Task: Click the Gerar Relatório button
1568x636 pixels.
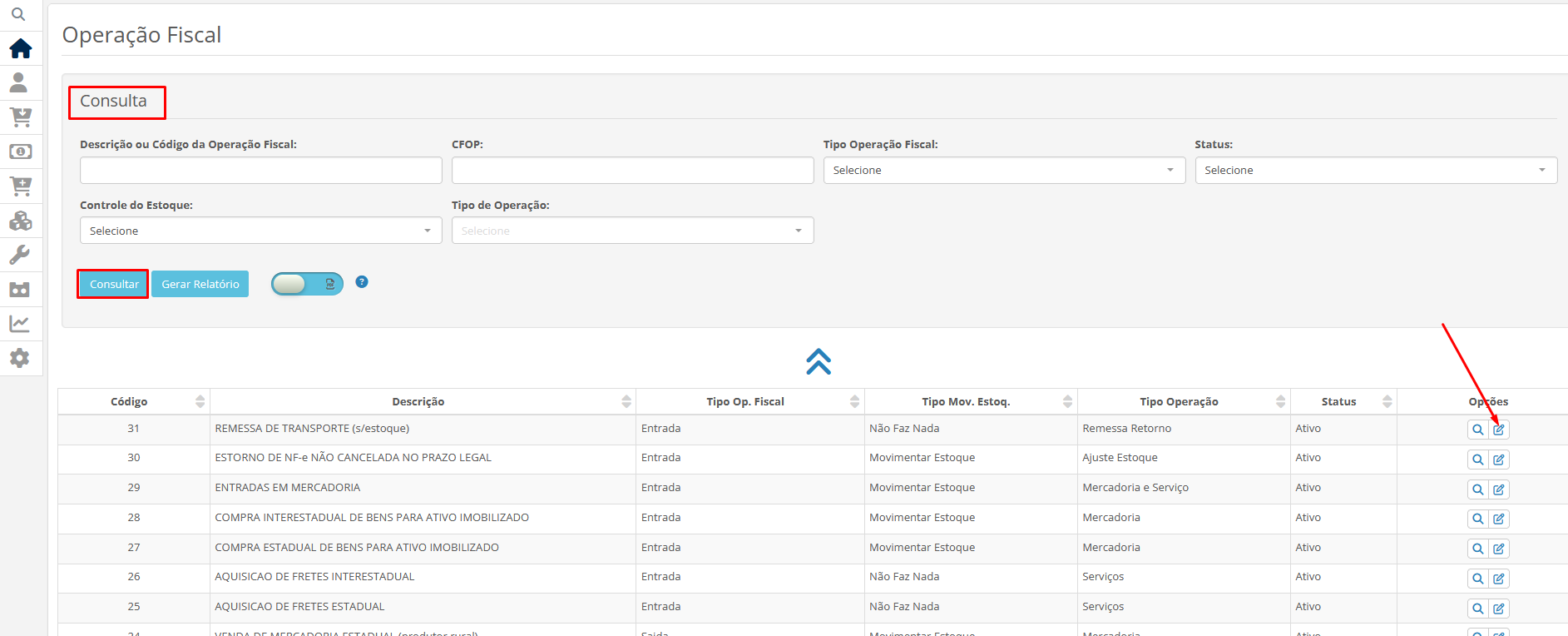Action: click(x=200, y=284)
